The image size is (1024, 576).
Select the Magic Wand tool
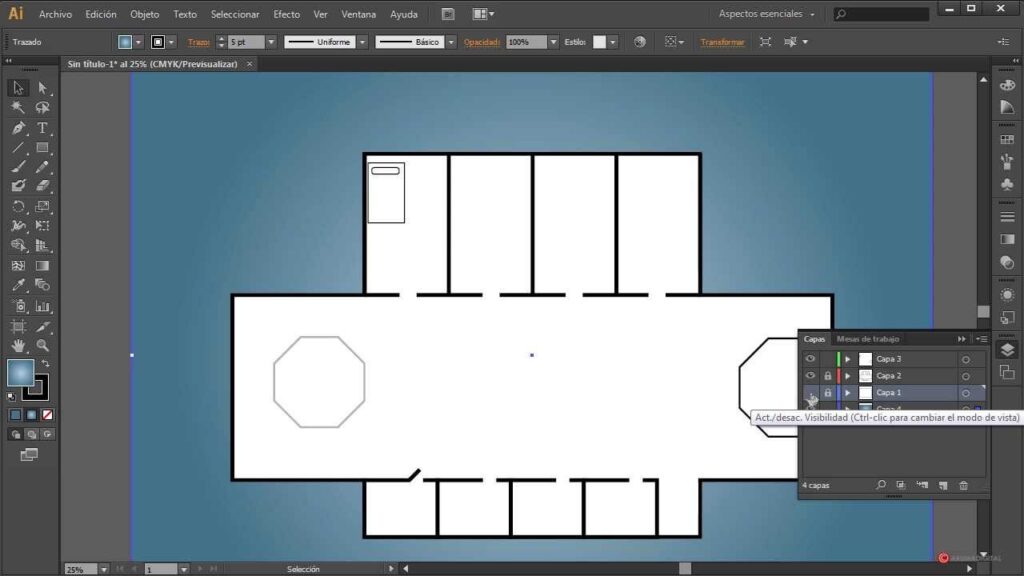(18, 108)
